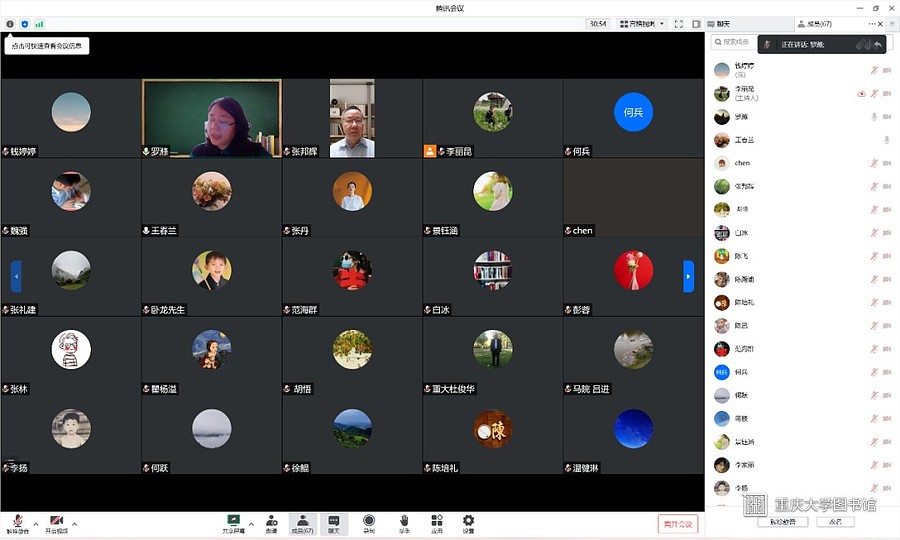Viewport: 900px width, 540px height.
Task: Go to next page of participant videos
Action: pos(688,277)
